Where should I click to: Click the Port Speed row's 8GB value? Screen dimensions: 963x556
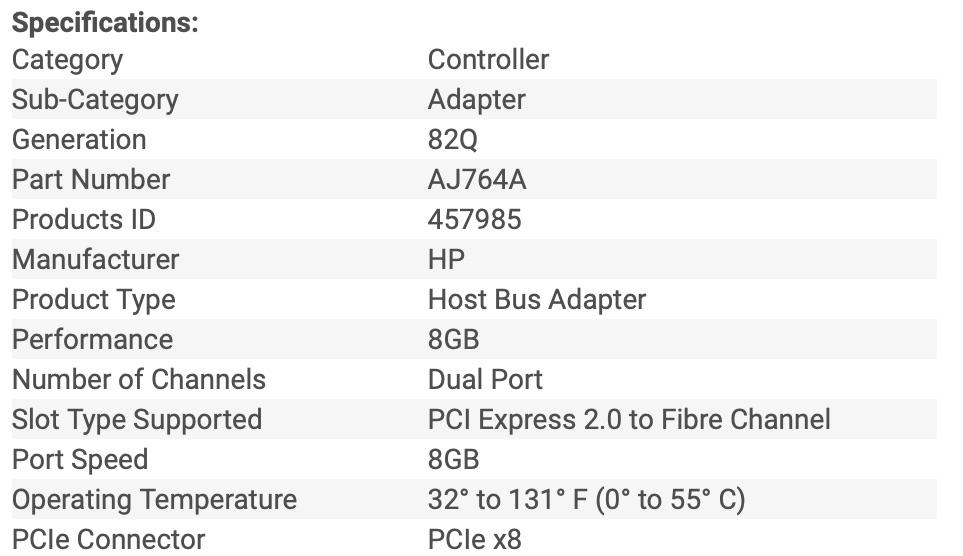[x=453, y=460]
